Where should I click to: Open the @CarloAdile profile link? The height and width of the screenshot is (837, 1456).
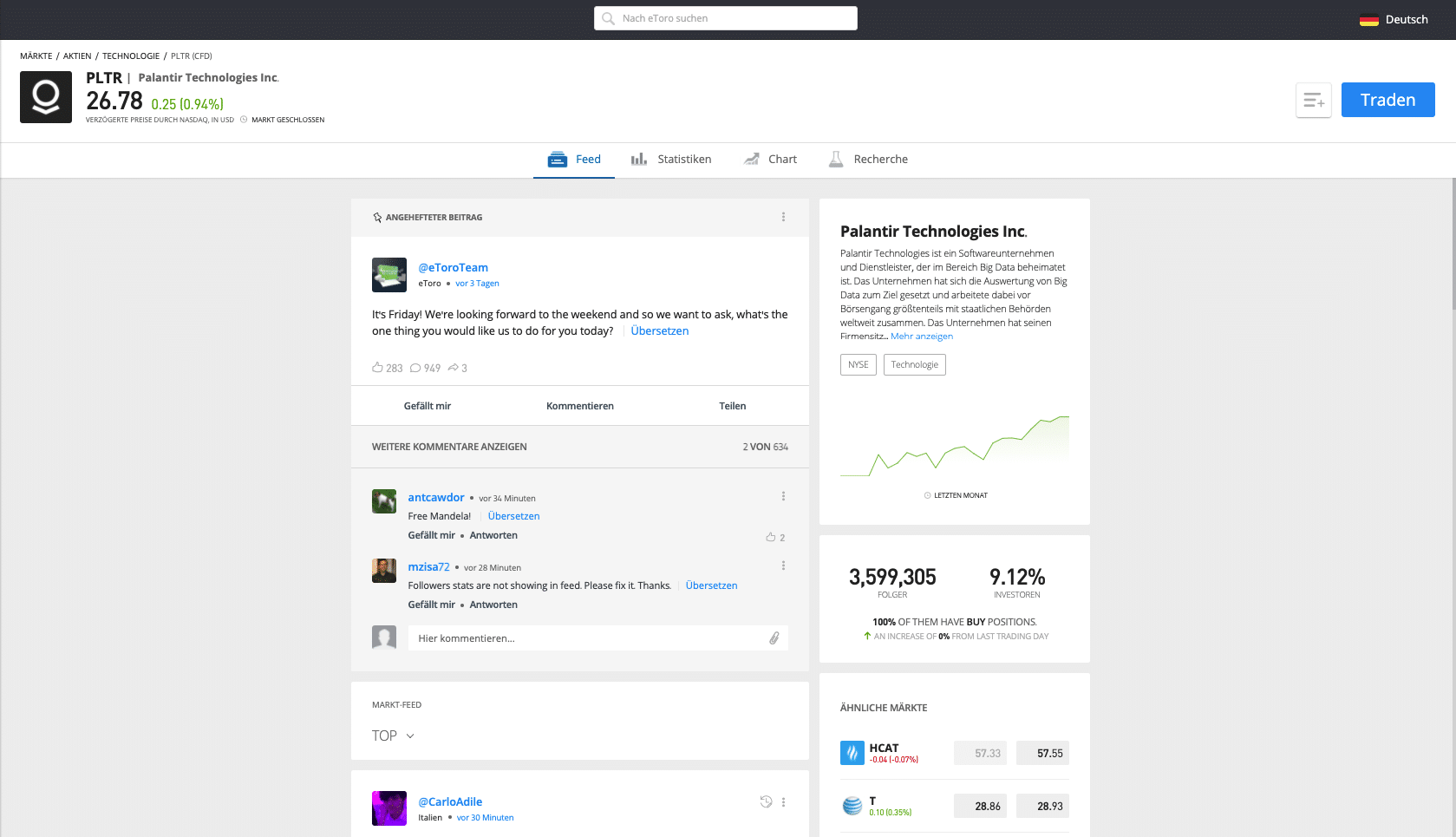pos(450,802)
